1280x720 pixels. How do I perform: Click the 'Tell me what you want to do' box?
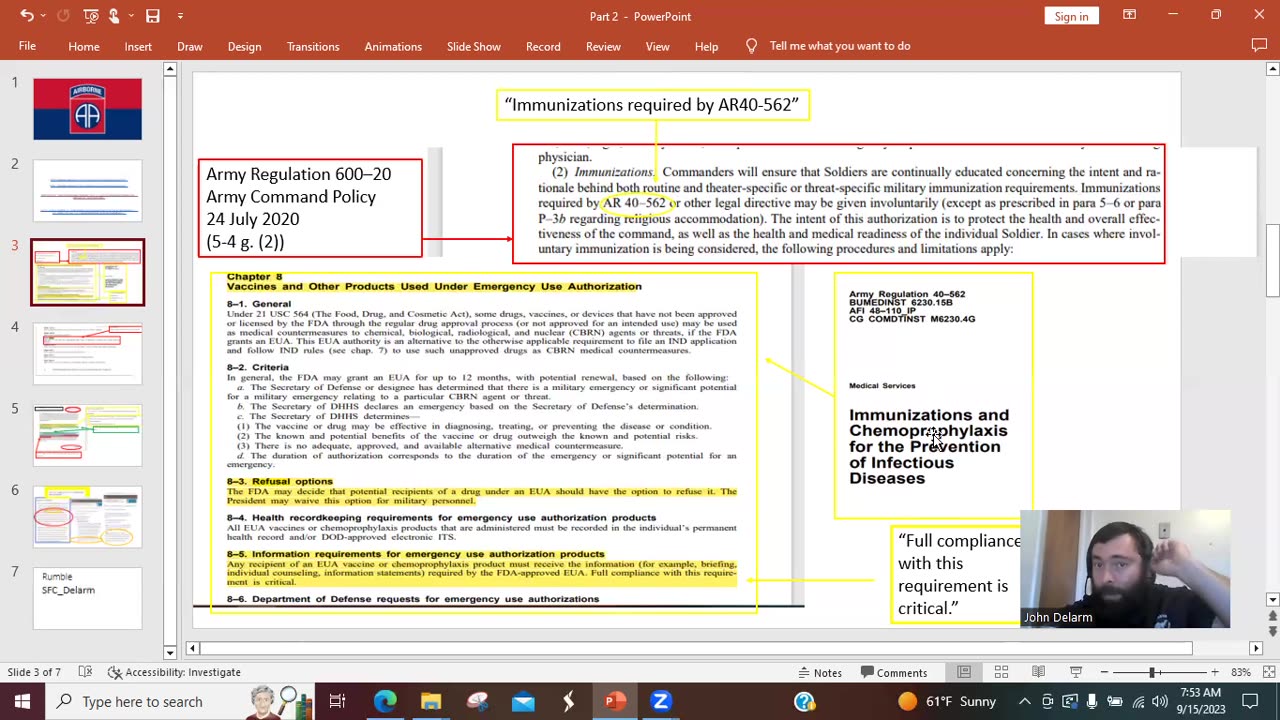[x=839, y=46]
